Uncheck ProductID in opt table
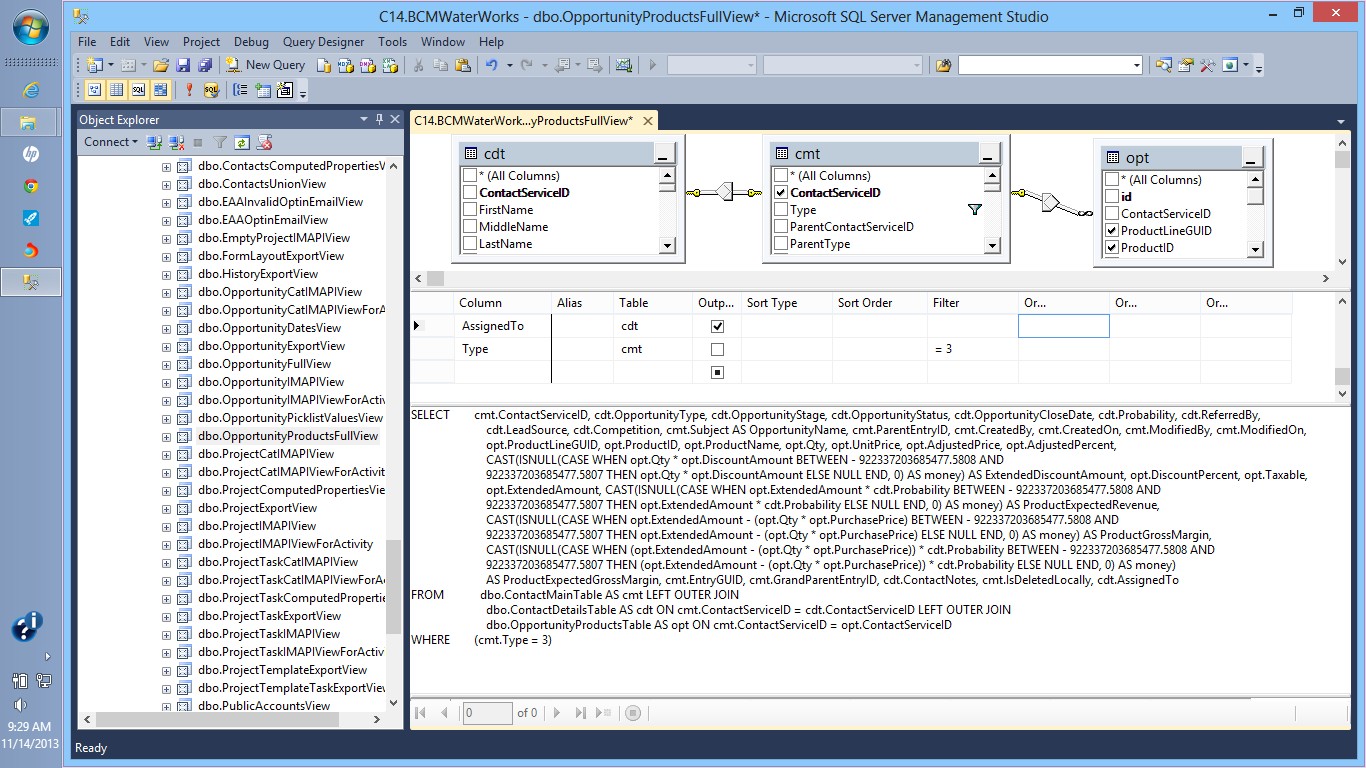 pos(1112,248)
